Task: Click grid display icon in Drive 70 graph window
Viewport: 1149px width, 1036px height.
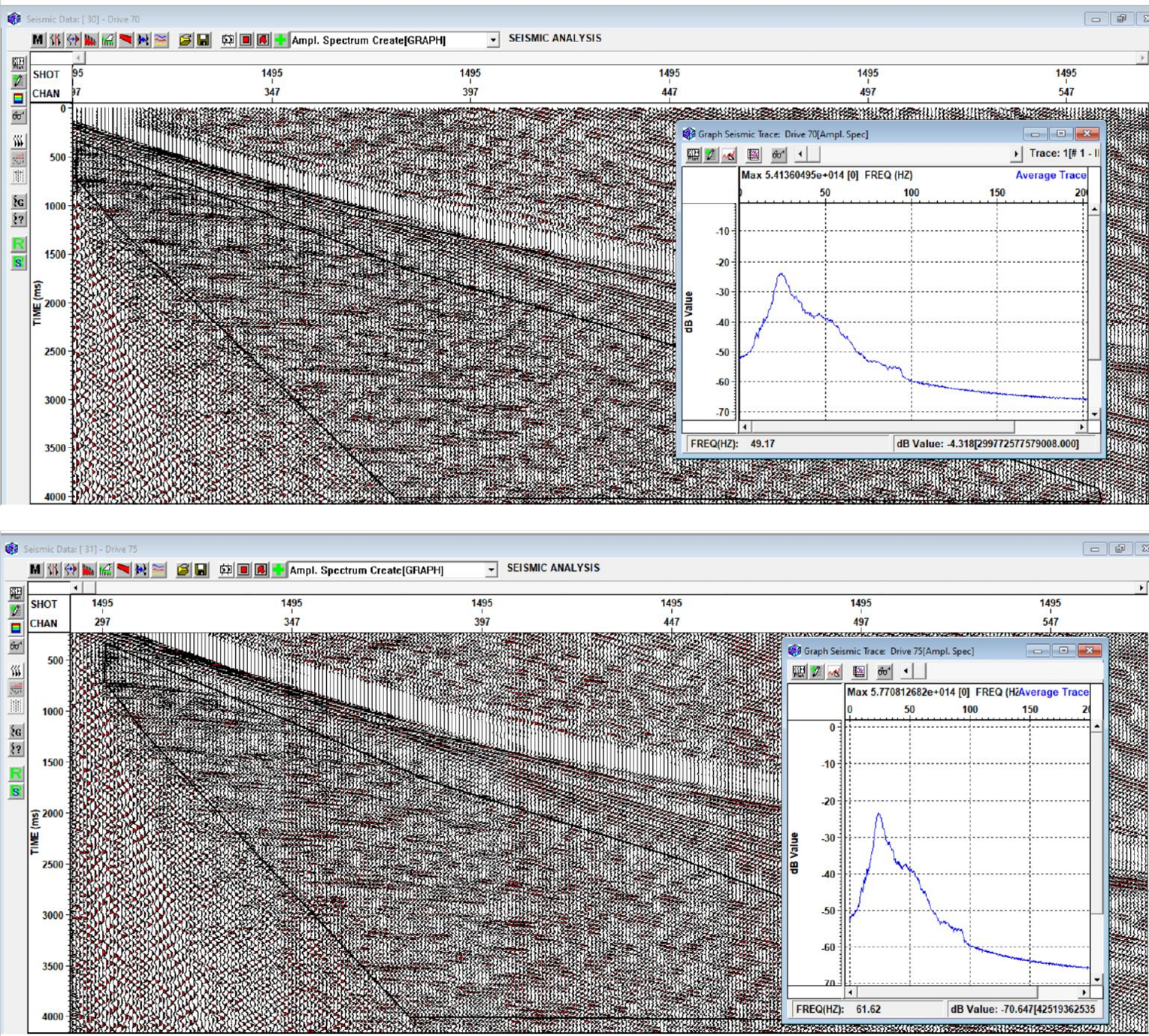Action: (x=754, y=155)
